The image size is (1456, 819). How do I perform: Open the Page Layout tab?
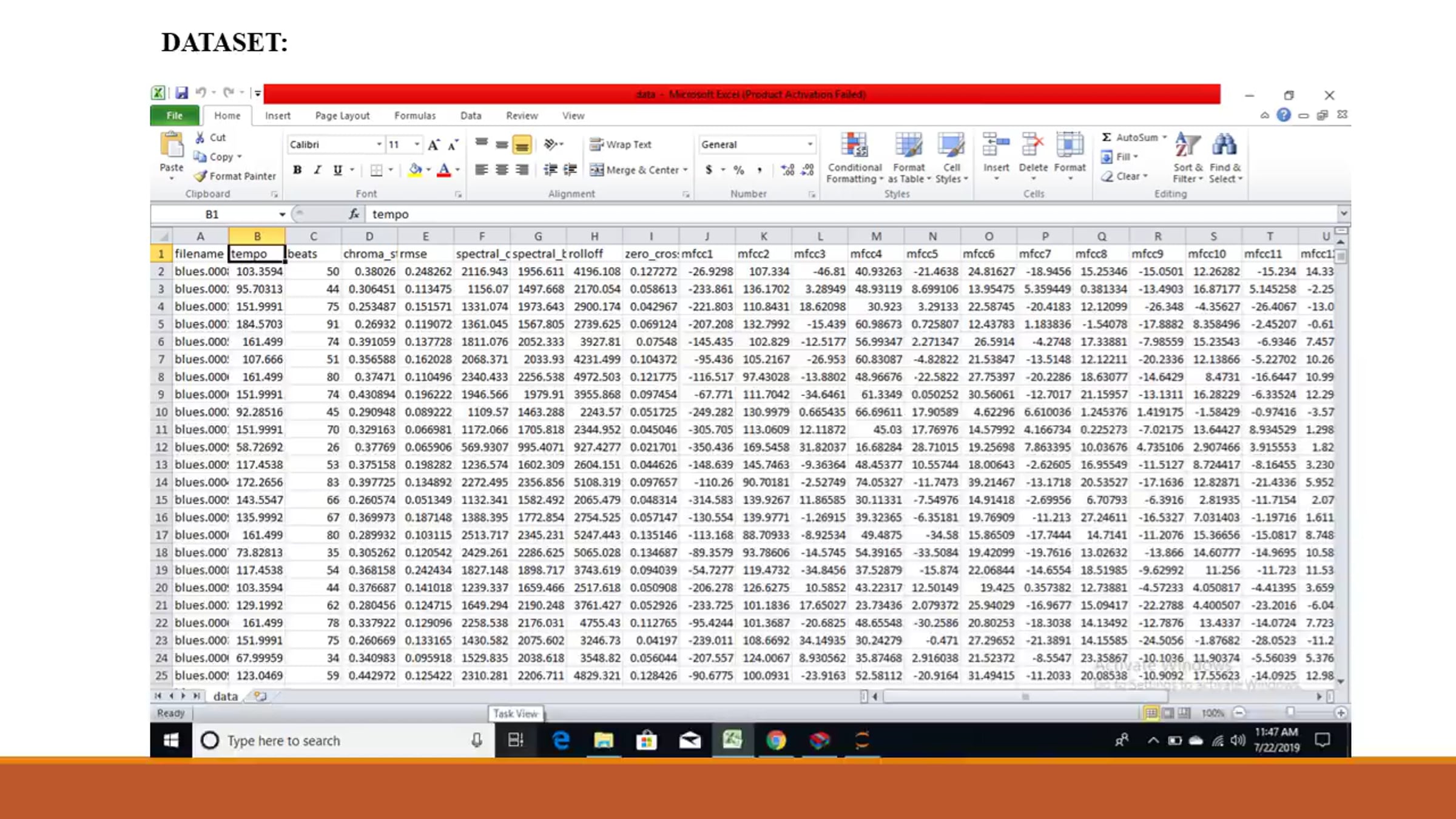342,115
